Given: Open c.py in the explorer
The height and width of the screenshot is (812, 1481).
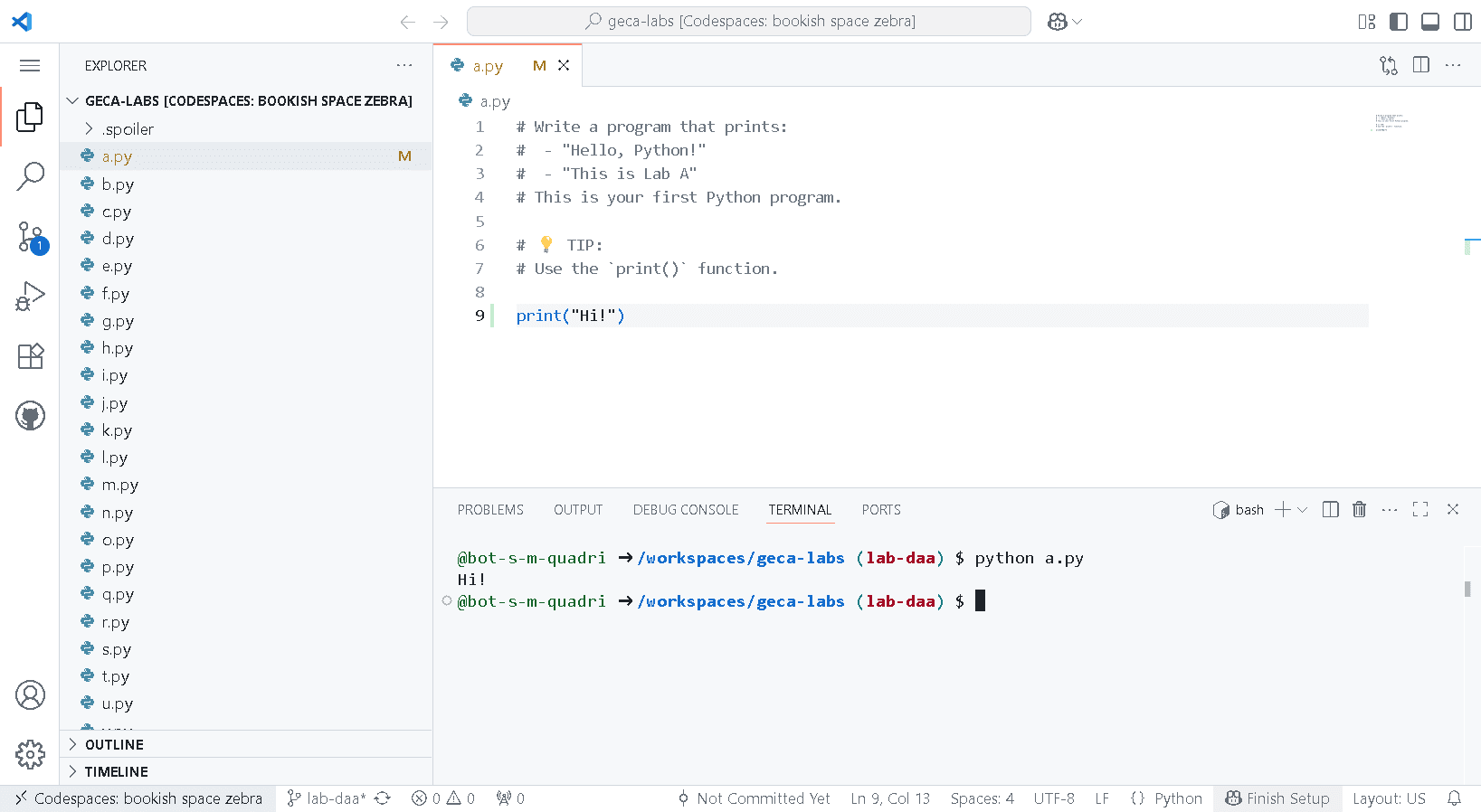Looking at the screenshot, I should [x=245, y=211].
